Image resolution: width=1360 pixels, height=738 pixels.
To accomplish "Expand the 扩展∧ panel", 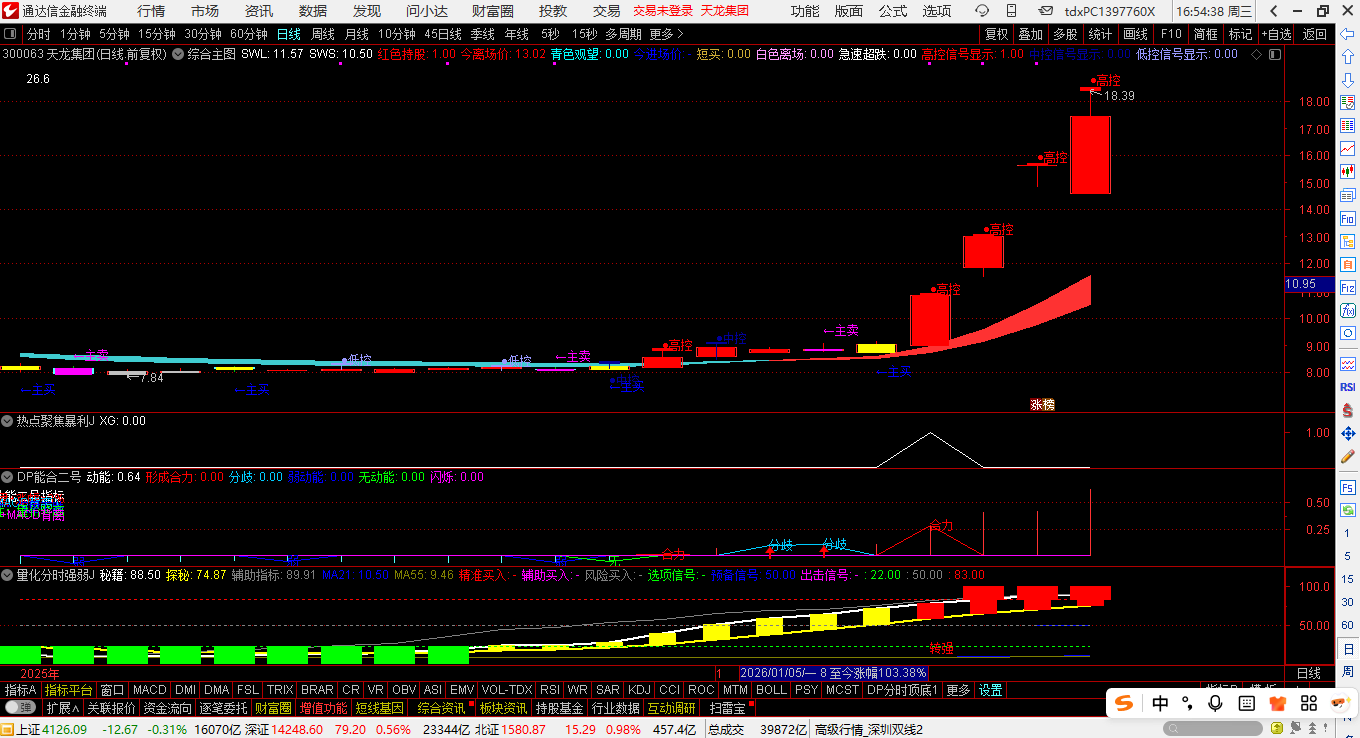I will click(62, 708).
